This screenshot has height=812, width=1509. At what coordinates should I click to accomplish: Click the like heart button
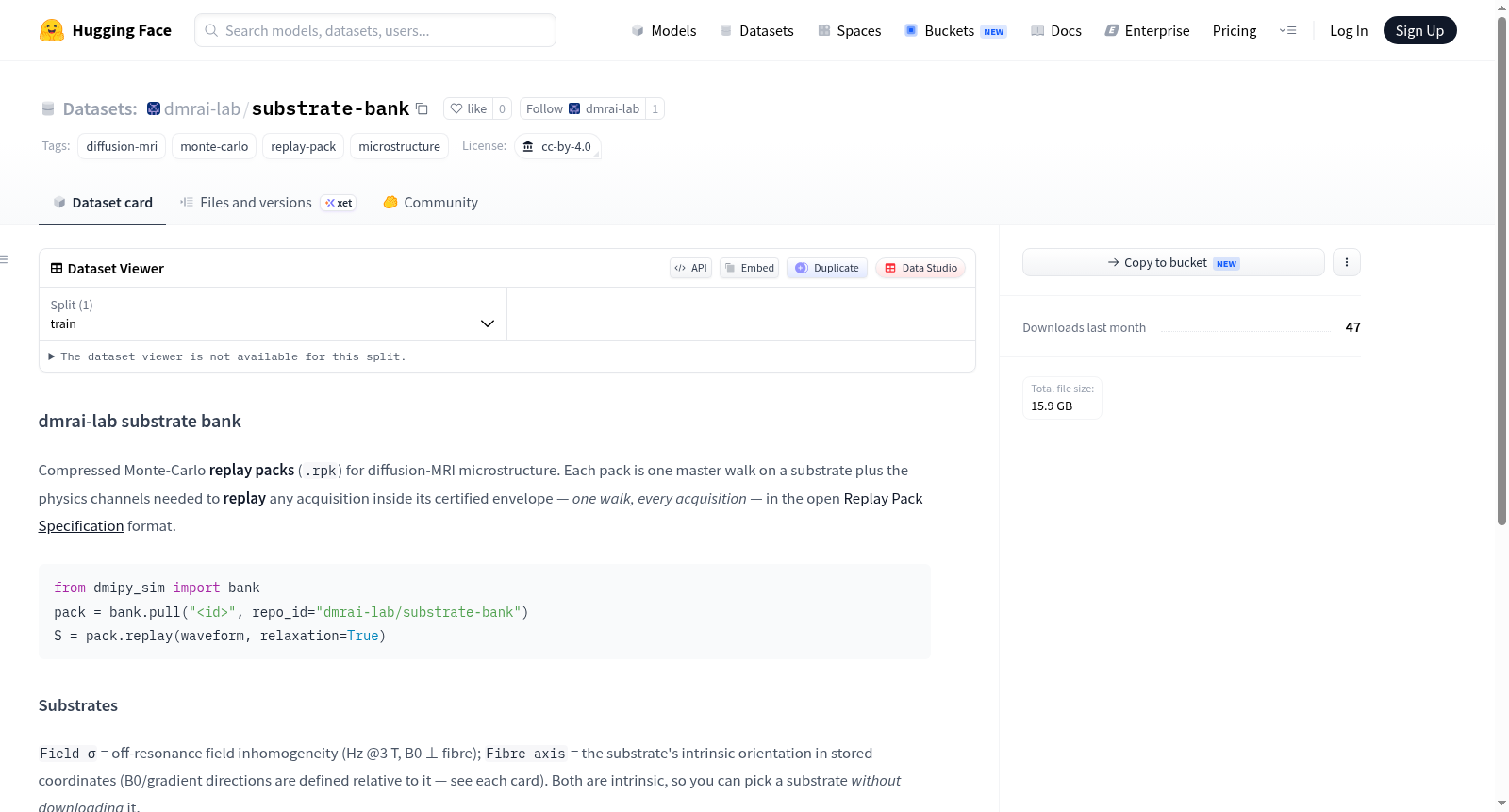click(469, 108)
